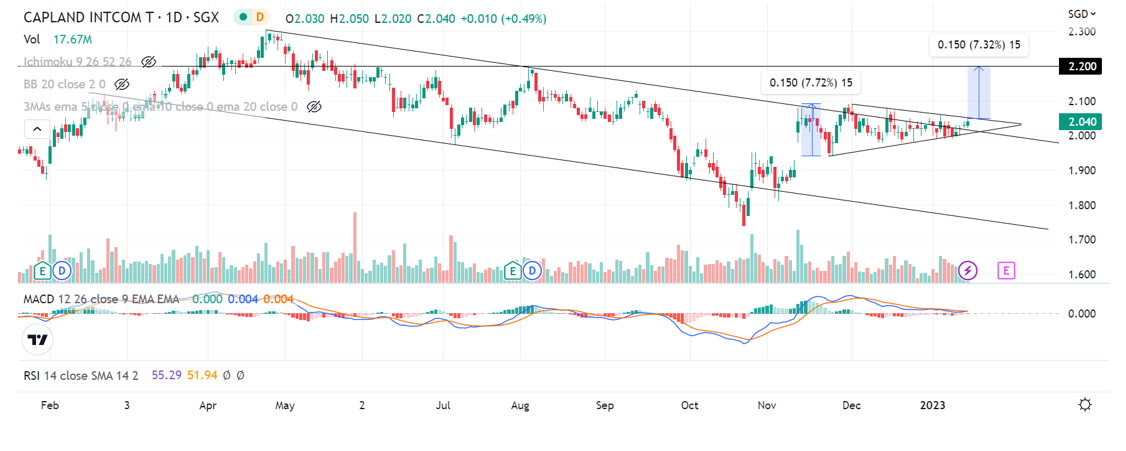
Task: Select the Ichimoku 9 26 52 26 legend
Action: [x=78, y=62]
